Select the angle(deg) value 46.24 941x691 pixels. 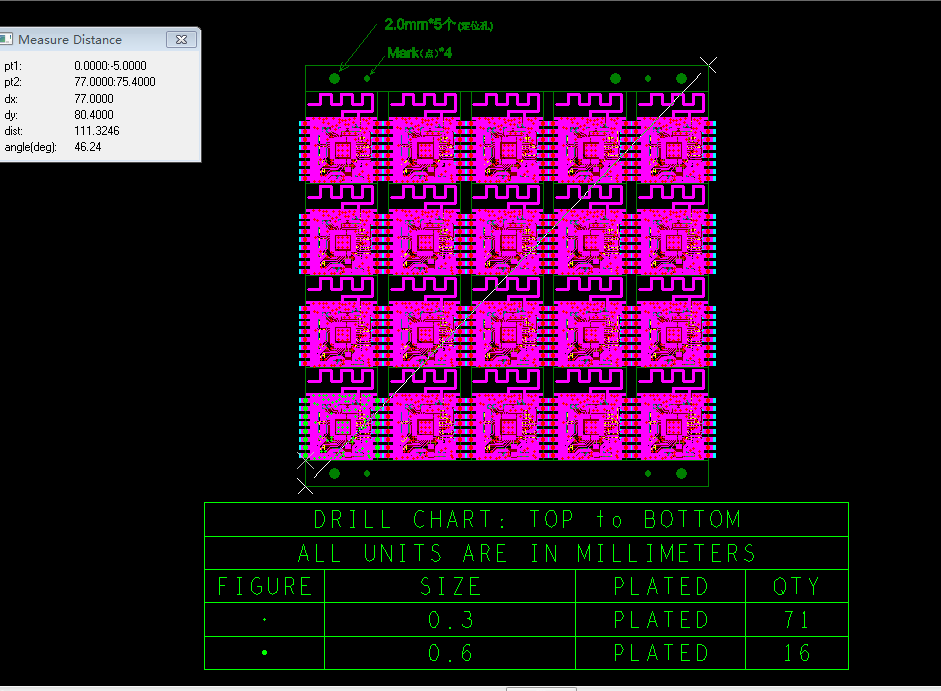click(88, 147)
